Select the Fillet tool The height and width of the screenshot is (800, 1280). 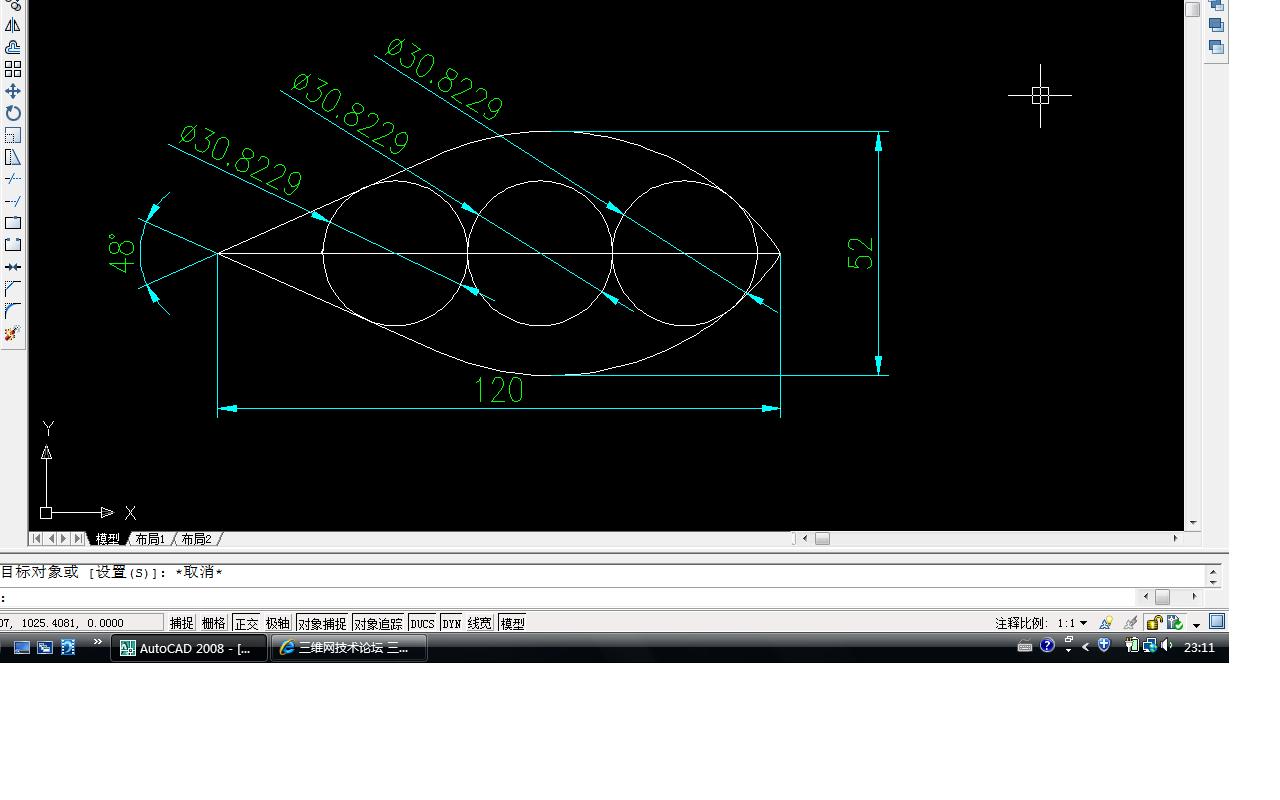click(x=13, y=311)
